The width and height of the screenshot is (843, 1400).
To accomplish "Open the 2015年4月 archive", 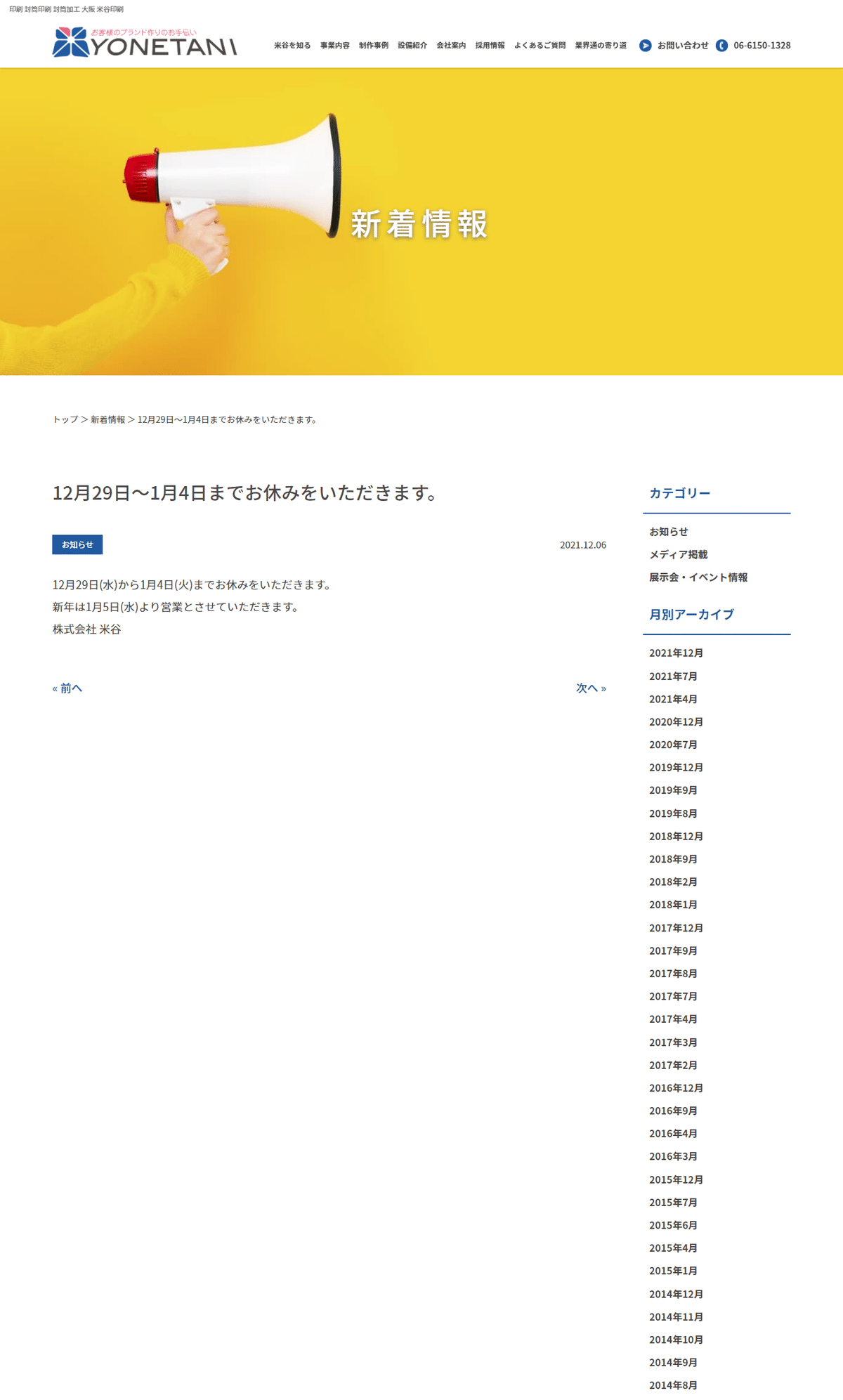I will coord(673,1248).
